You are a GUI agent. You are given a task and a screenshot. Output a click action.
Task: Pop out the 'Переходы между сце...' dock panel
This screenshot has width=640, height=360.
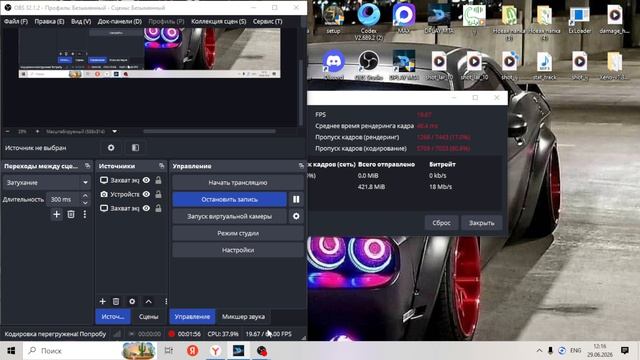87,166
